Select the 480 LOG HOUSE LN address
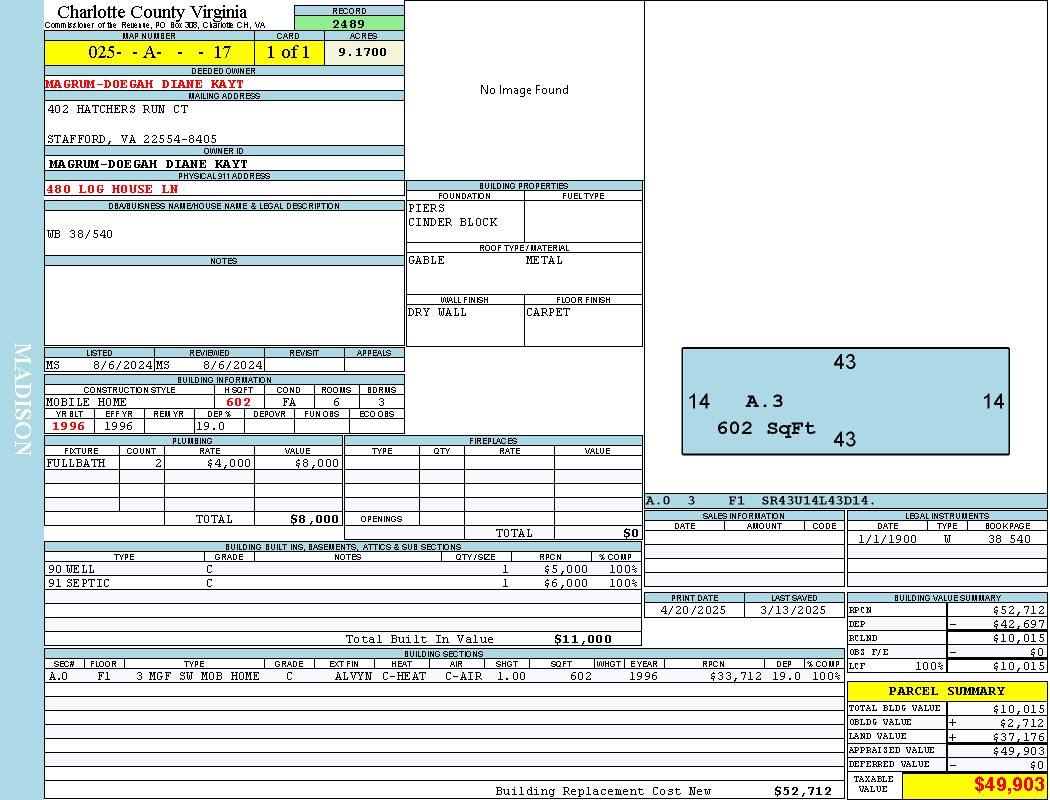This screenshot has width=1050, height=800. (x=114, y=189)
